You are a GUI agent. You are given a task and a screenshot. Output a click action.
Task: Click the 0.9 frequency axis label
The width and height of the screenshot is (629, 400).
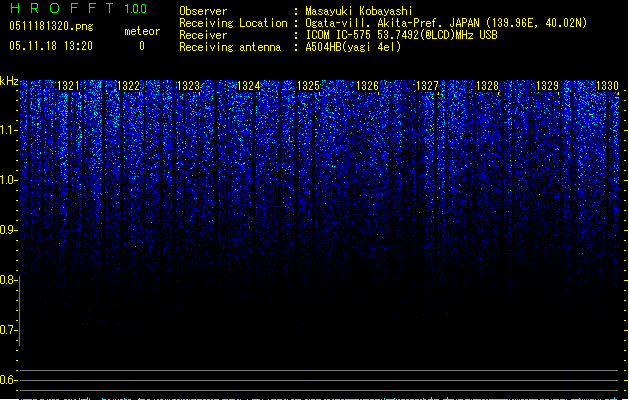(x=8, y=230)
